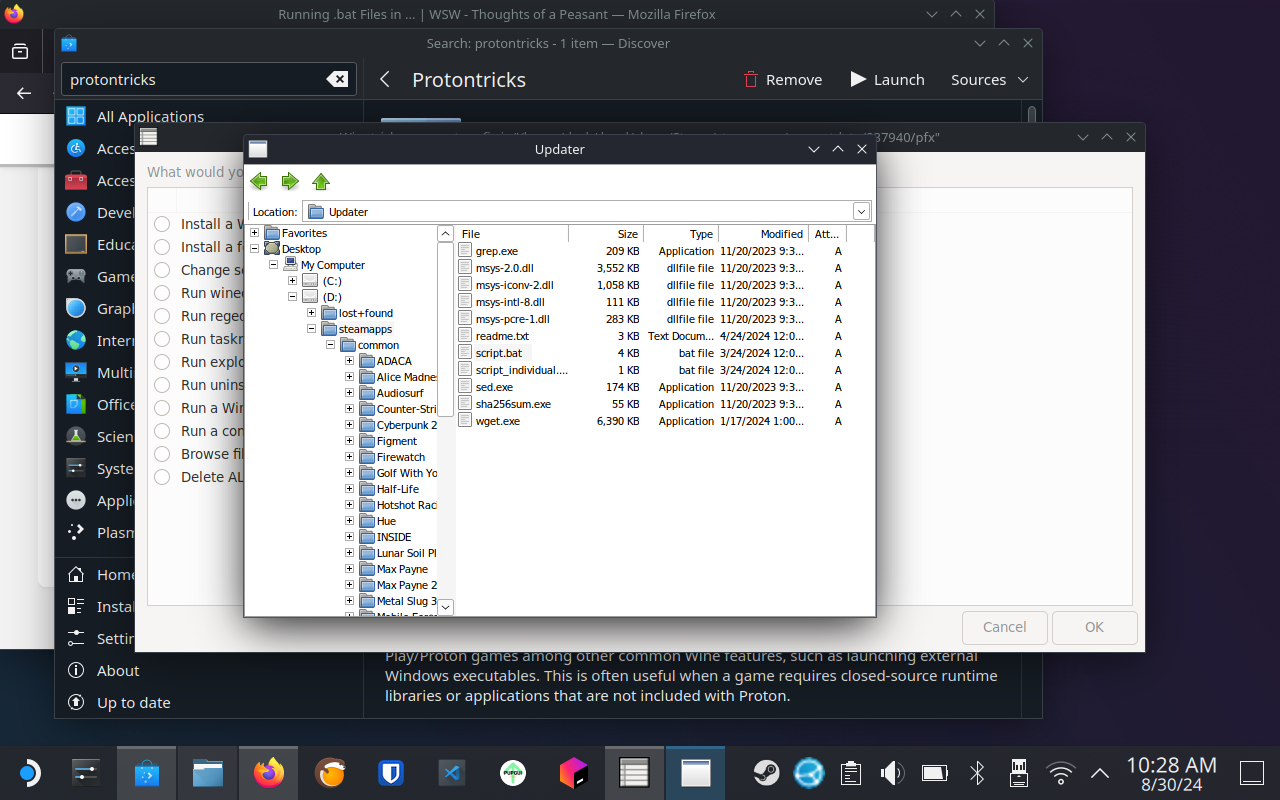
Task: Sort by the Size column header
Action: point(606,234)
